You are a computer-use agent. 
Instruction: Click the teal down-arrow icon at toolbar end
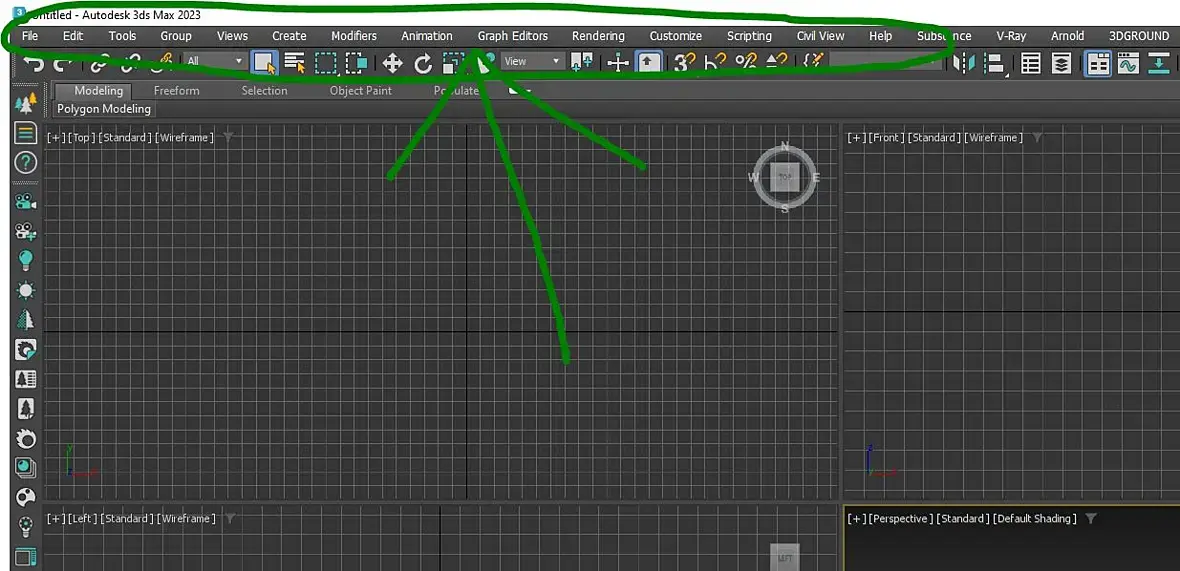pyautogui.click(x=1160, y=63)
